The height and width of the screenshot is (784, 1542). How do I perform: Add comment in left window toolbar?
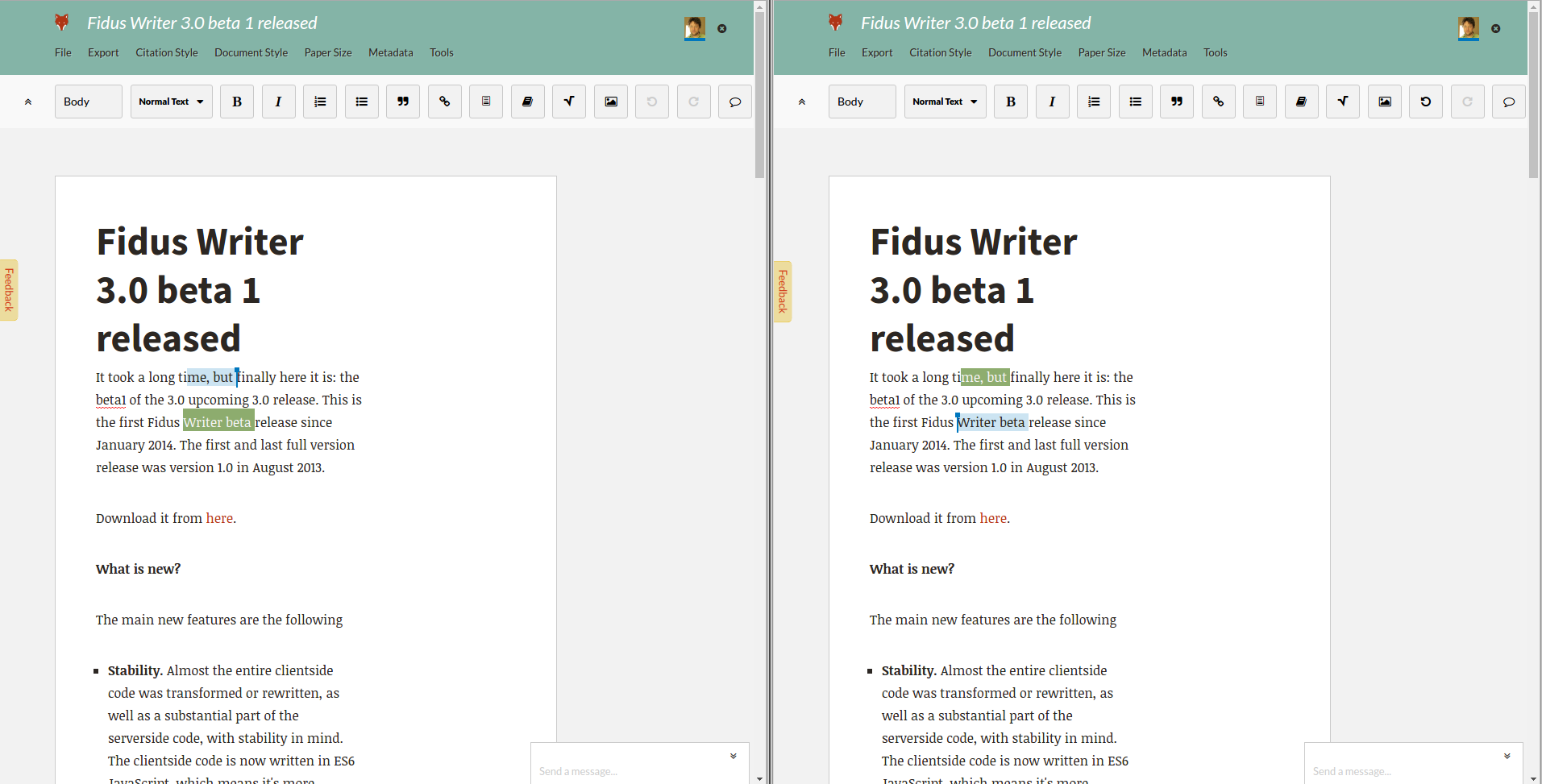[735, 102]
